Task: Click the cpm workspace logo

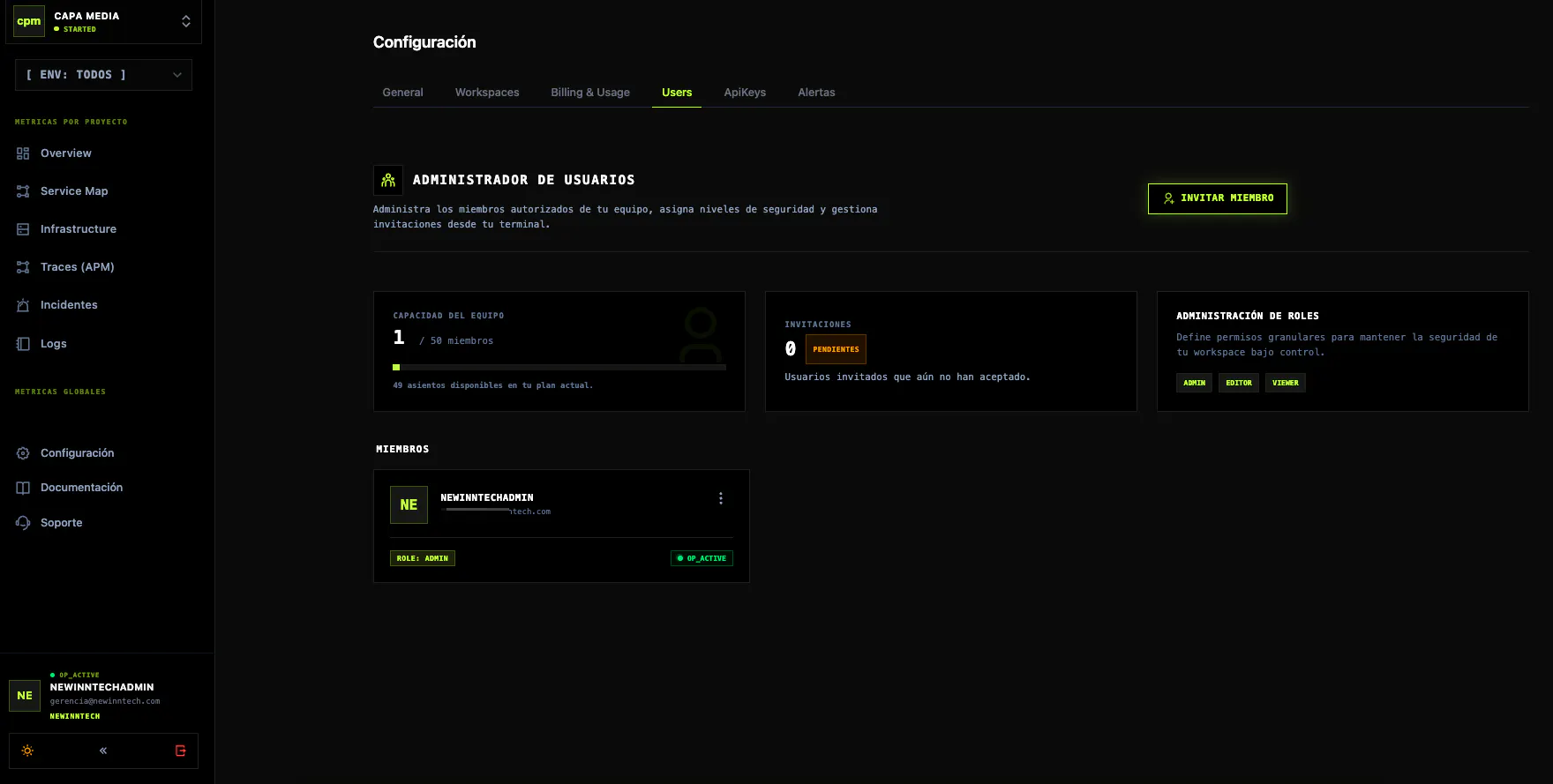Action: point(29,21)
